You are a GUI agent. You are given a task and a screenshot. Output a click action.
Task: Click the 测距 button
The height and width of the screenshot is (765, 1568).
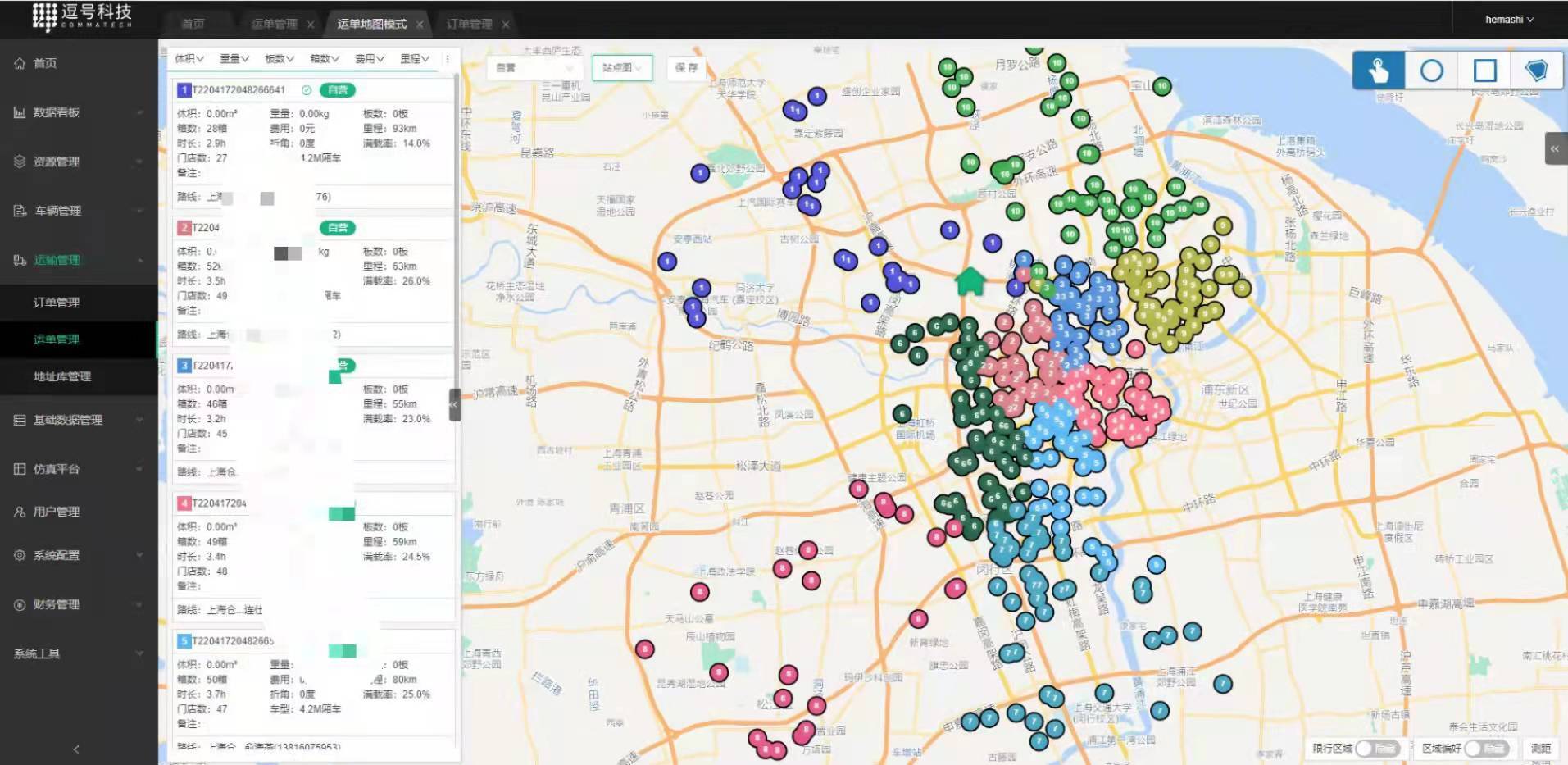[x=1540, y=748]
